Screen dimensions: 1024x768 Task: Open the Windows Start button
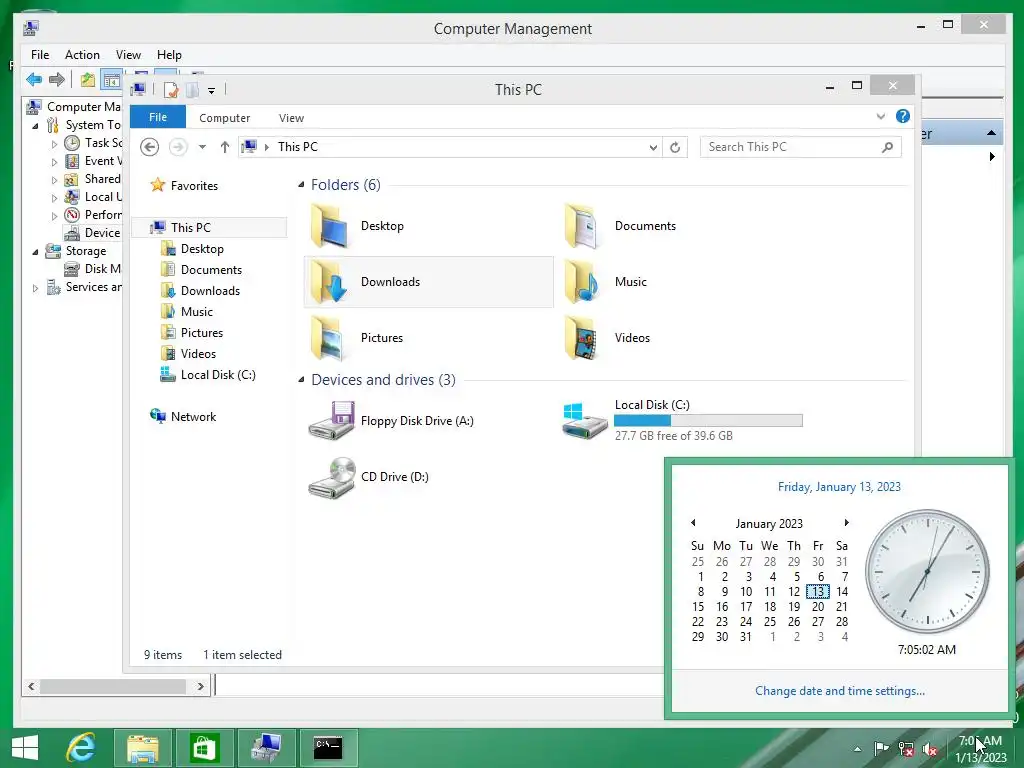25,747
